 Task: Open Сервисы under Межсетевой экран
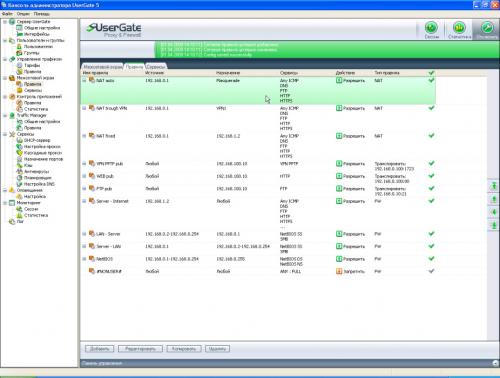[33, 90]
